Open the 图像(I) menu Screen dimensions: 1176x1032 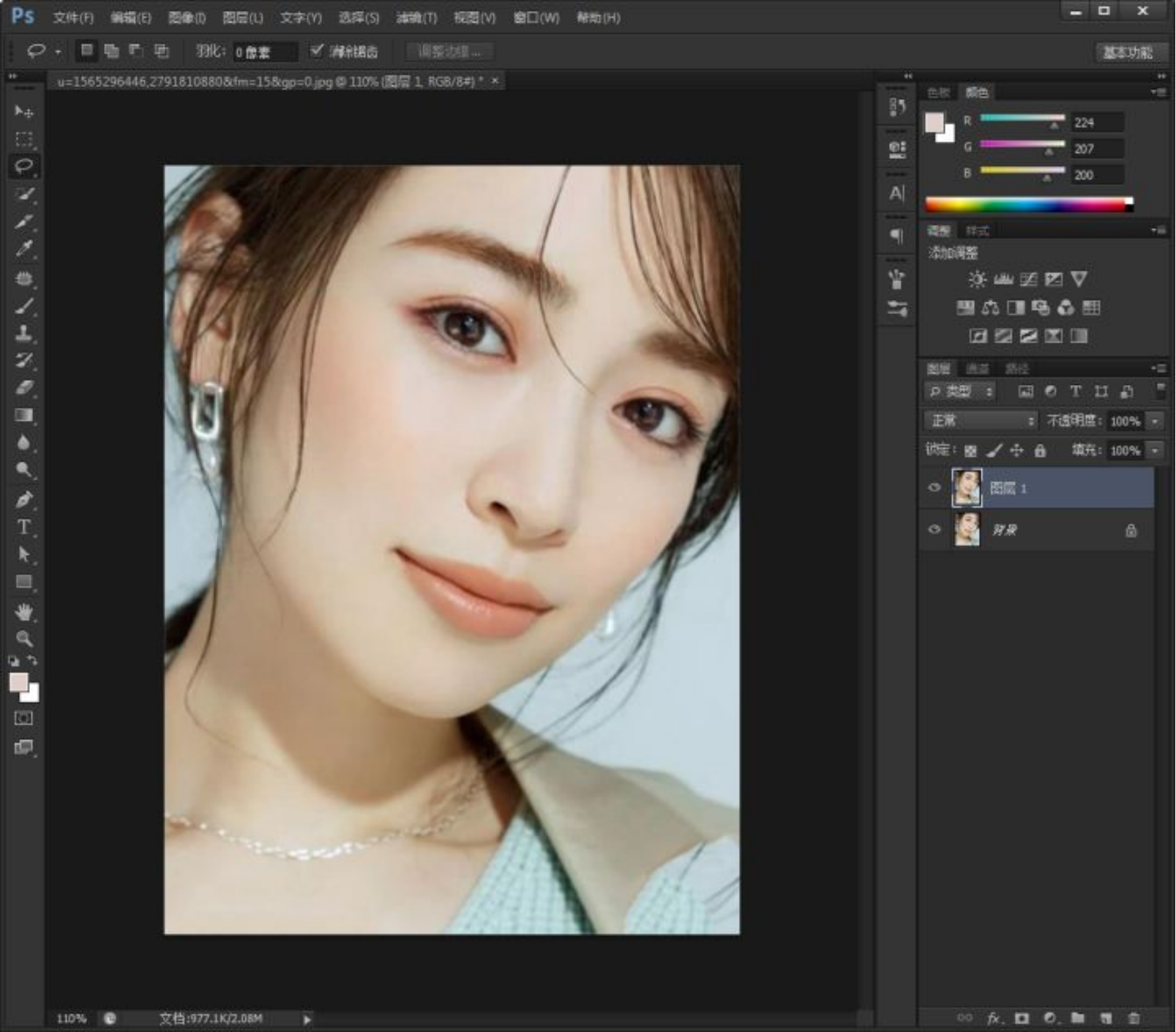point(187,18)
